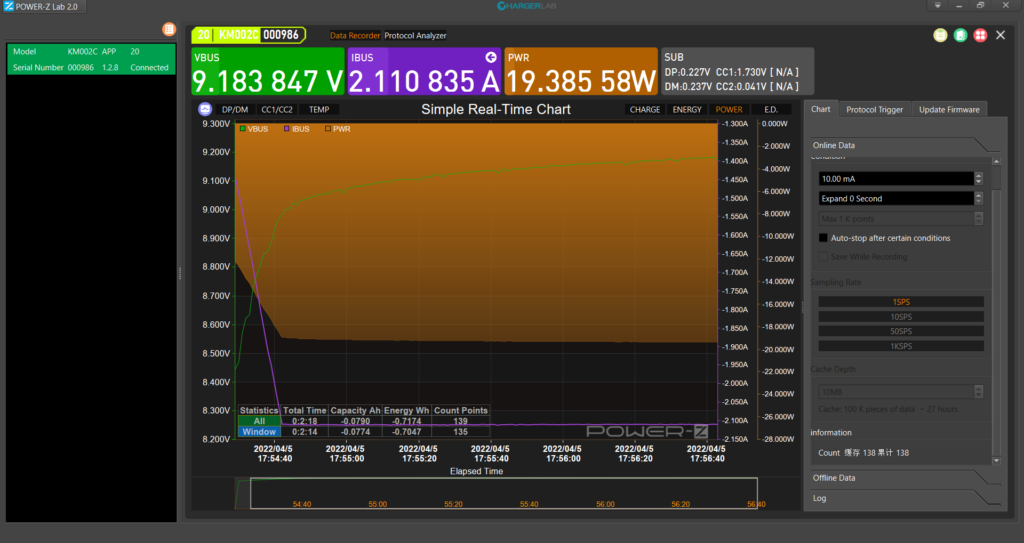Switch to Data Recorder mode
This screenshot has height=543, width=1024.
[355, 35]
